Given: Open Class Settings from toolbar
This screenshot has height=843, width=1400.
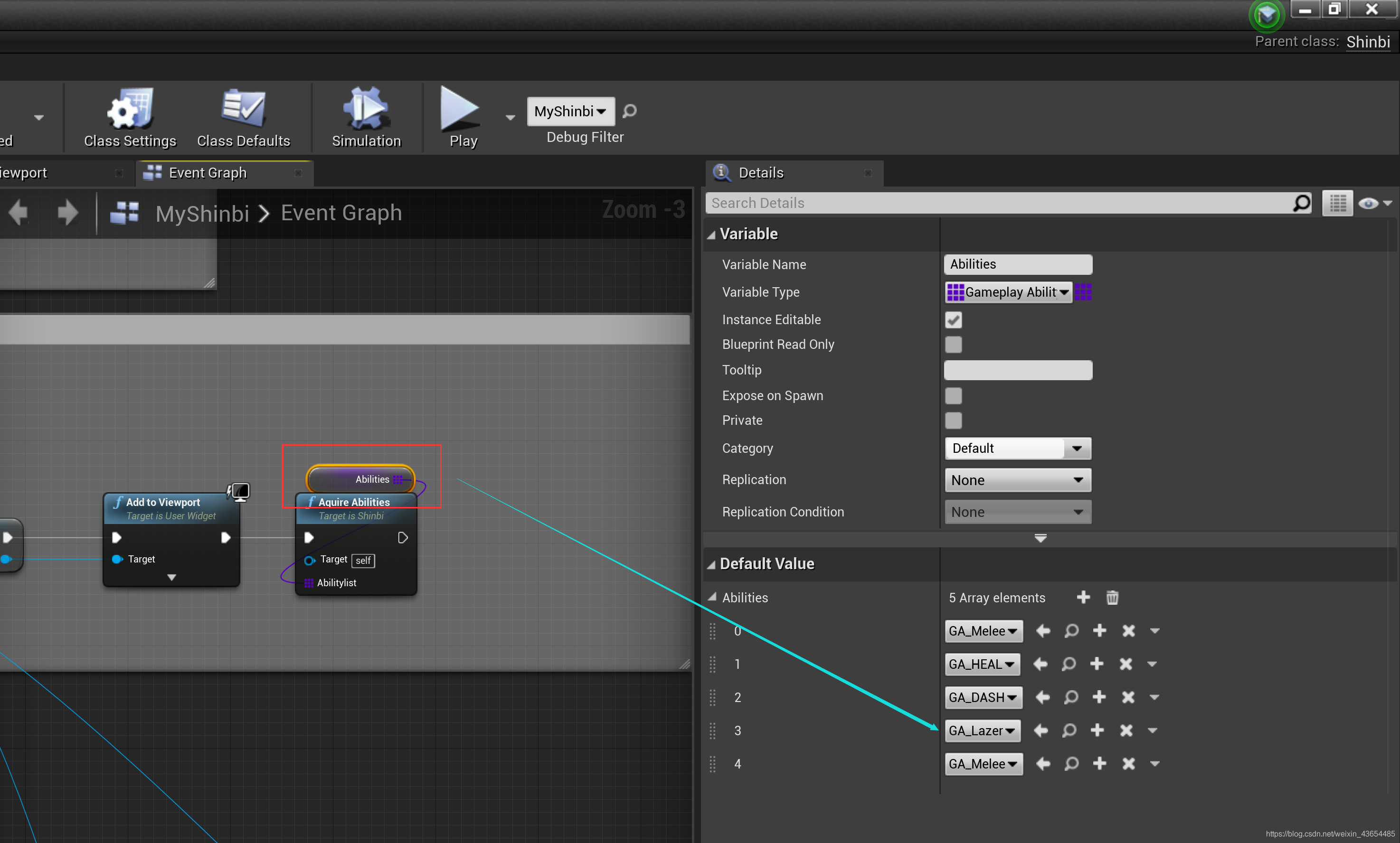Looking at the screenshot, I should click(x=130, y=117).
